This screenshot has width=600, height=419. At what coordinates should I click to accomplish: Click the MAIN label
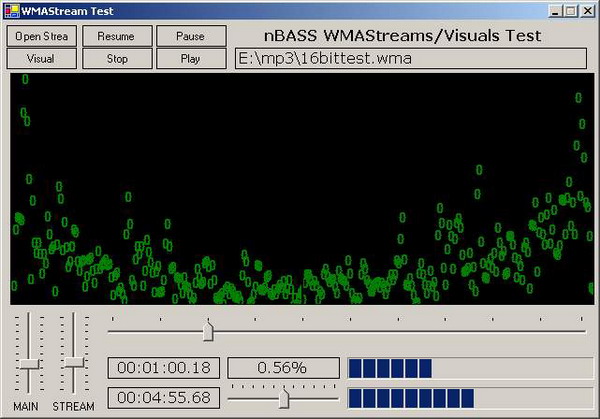click(26, 406)
